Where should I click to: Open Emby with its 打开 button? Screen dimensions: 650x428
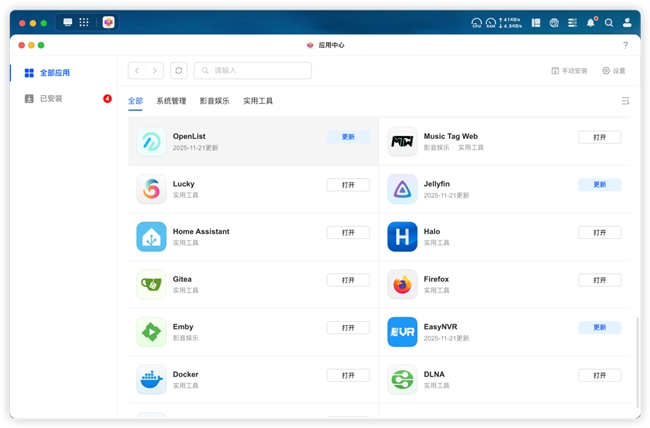click(x=348, y=328)
